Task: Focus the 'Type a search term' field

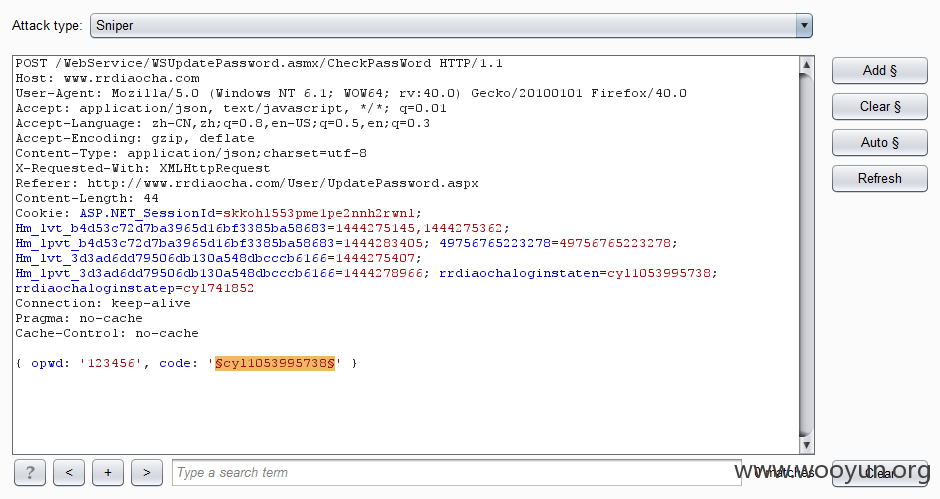Action: point(456,473)
